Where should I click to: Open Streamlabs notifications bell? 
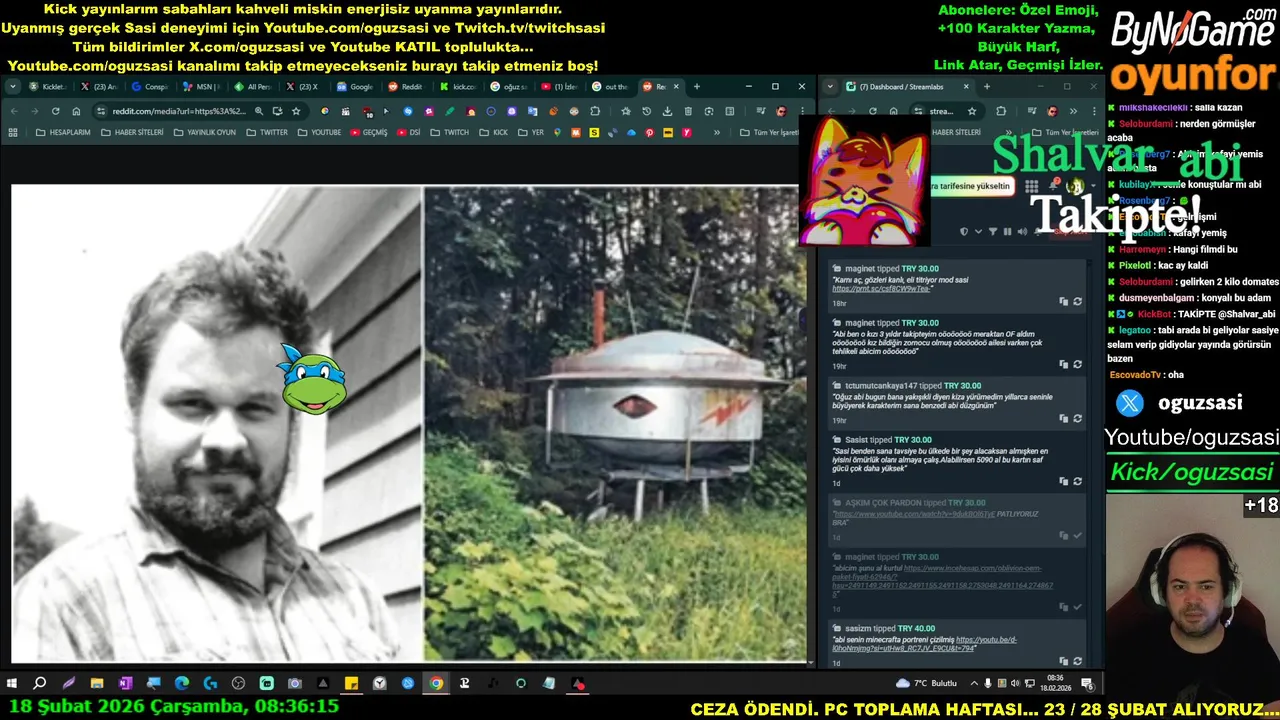(1053, 187)
